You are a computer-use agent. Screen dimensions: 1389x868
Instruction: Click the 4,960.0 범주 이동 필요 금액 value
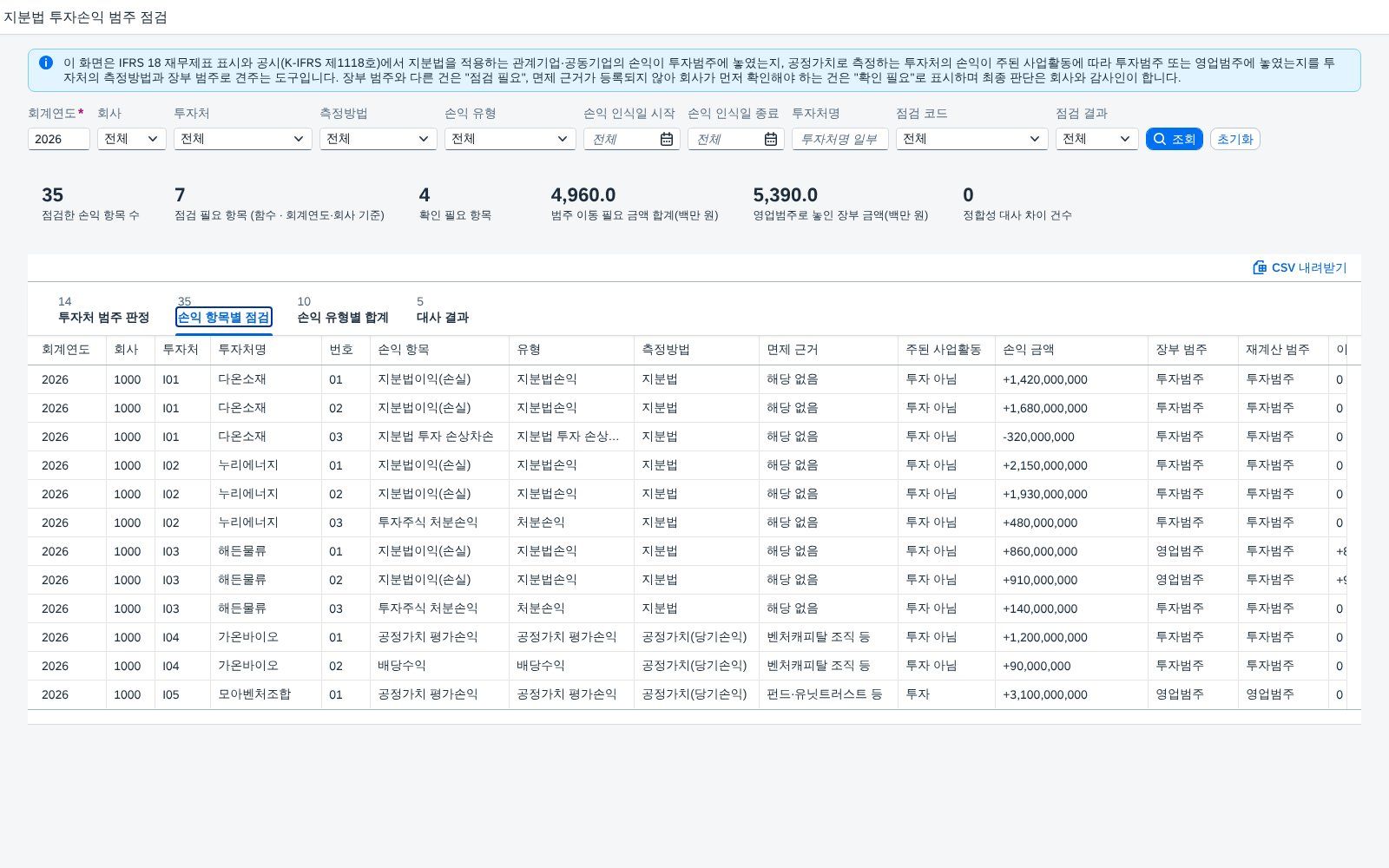583,195
